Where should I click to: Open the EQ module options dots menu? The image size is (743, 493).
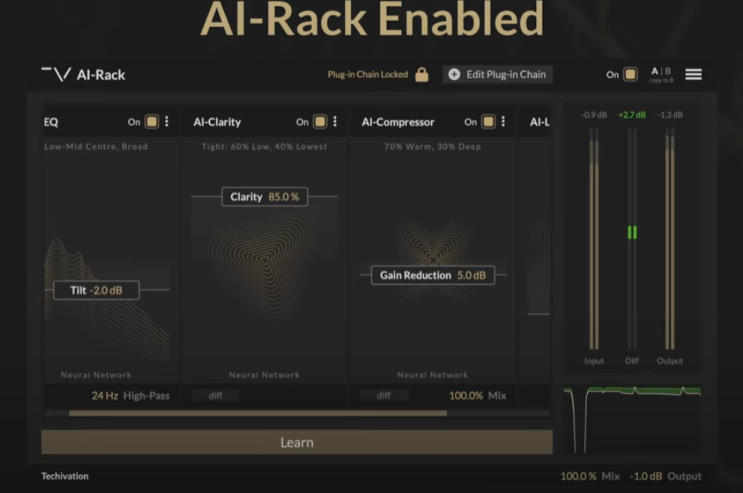pos(167,122)
